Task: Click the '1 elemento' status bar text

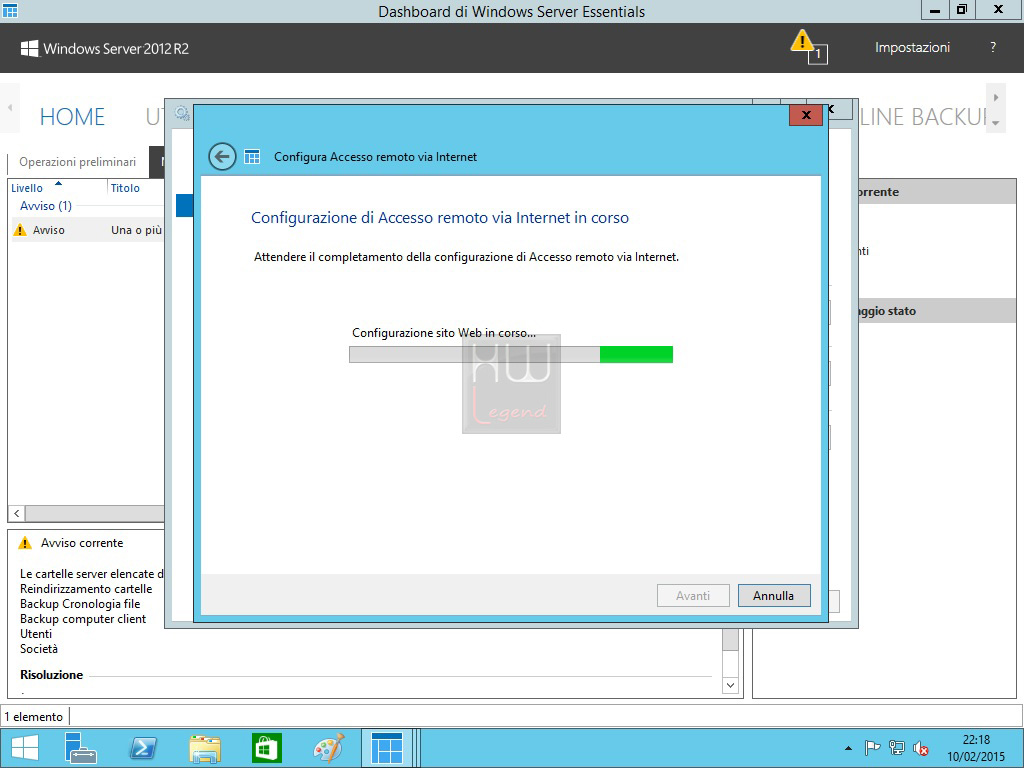Action: (34, 717)
